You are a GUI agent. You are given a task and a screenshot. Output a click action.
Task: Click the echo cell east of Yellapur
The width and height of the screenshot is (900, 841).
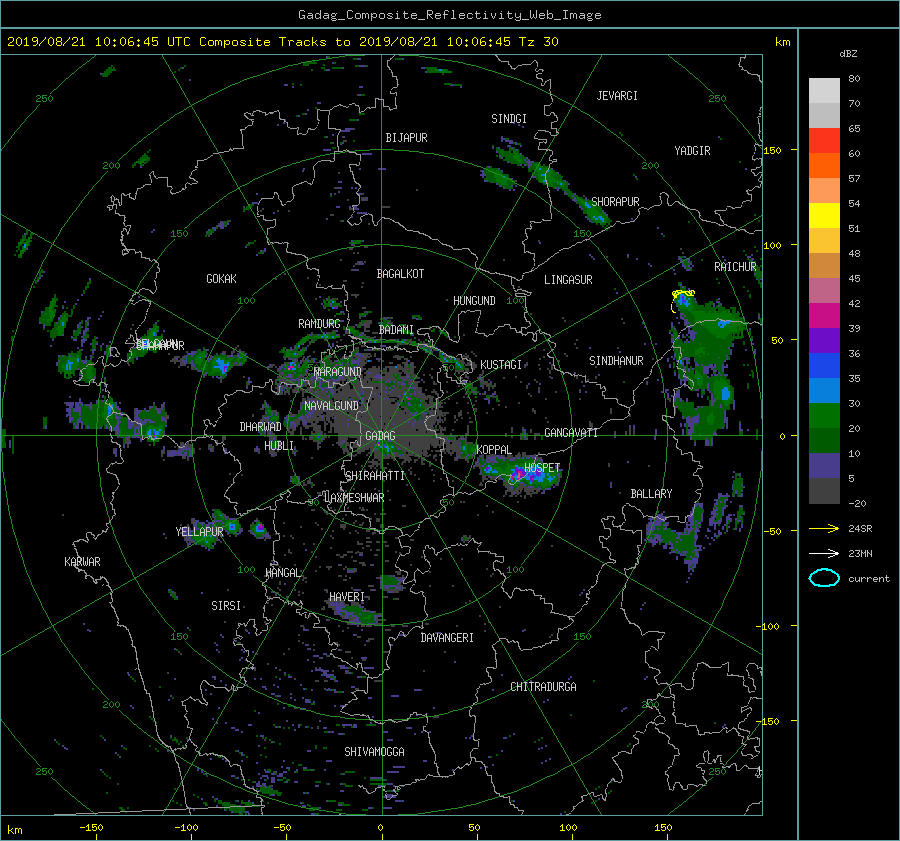coord(259,528)
